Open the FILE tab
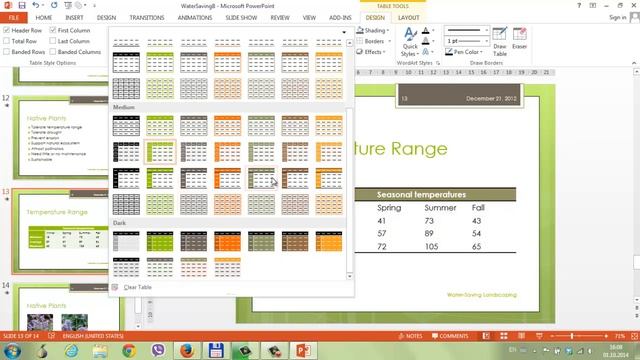 [x=13, y=18]
